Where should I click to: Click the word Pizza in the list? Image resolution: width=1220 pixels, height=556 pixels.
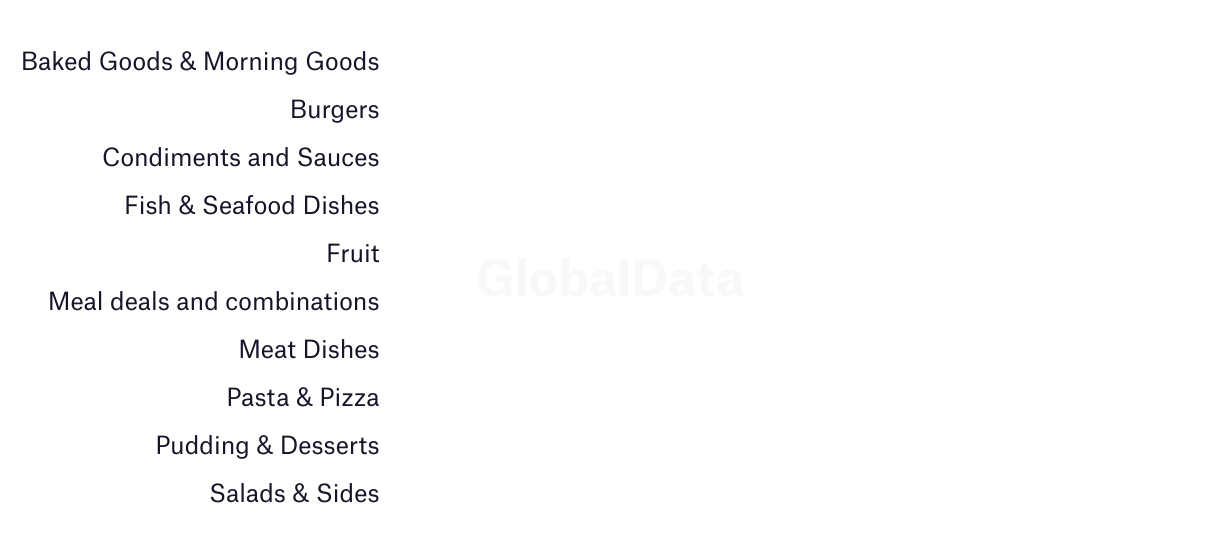click(x=350, y=398)
